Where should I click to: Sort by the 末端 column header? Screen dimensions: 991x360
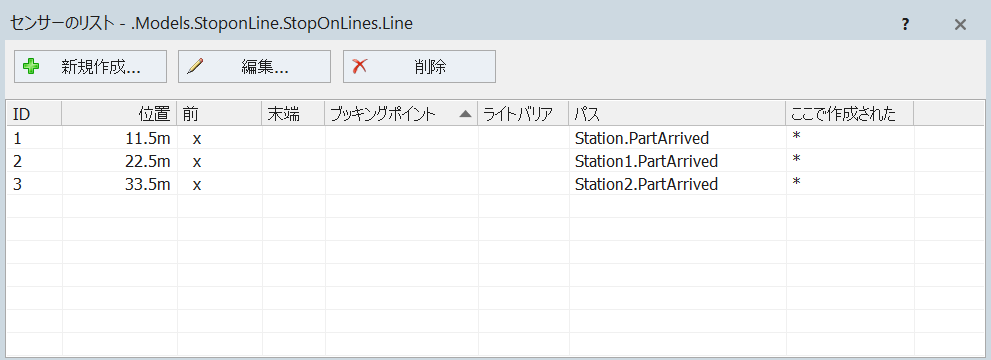pyautogui.click(x=293, y=114)
